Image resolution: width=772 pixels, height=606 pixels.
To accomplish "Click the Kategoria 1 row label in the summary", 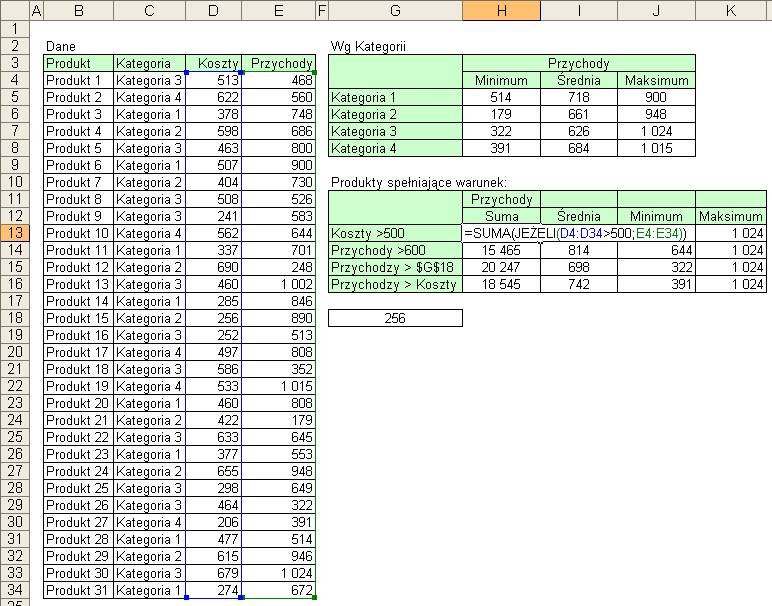I will [x=395, y=97].
